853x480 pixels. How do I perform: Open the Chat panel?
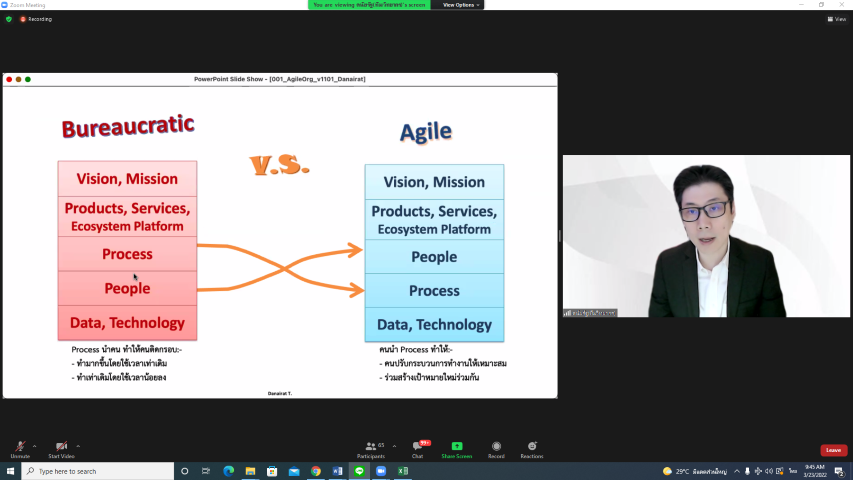[x=417, y=448]
